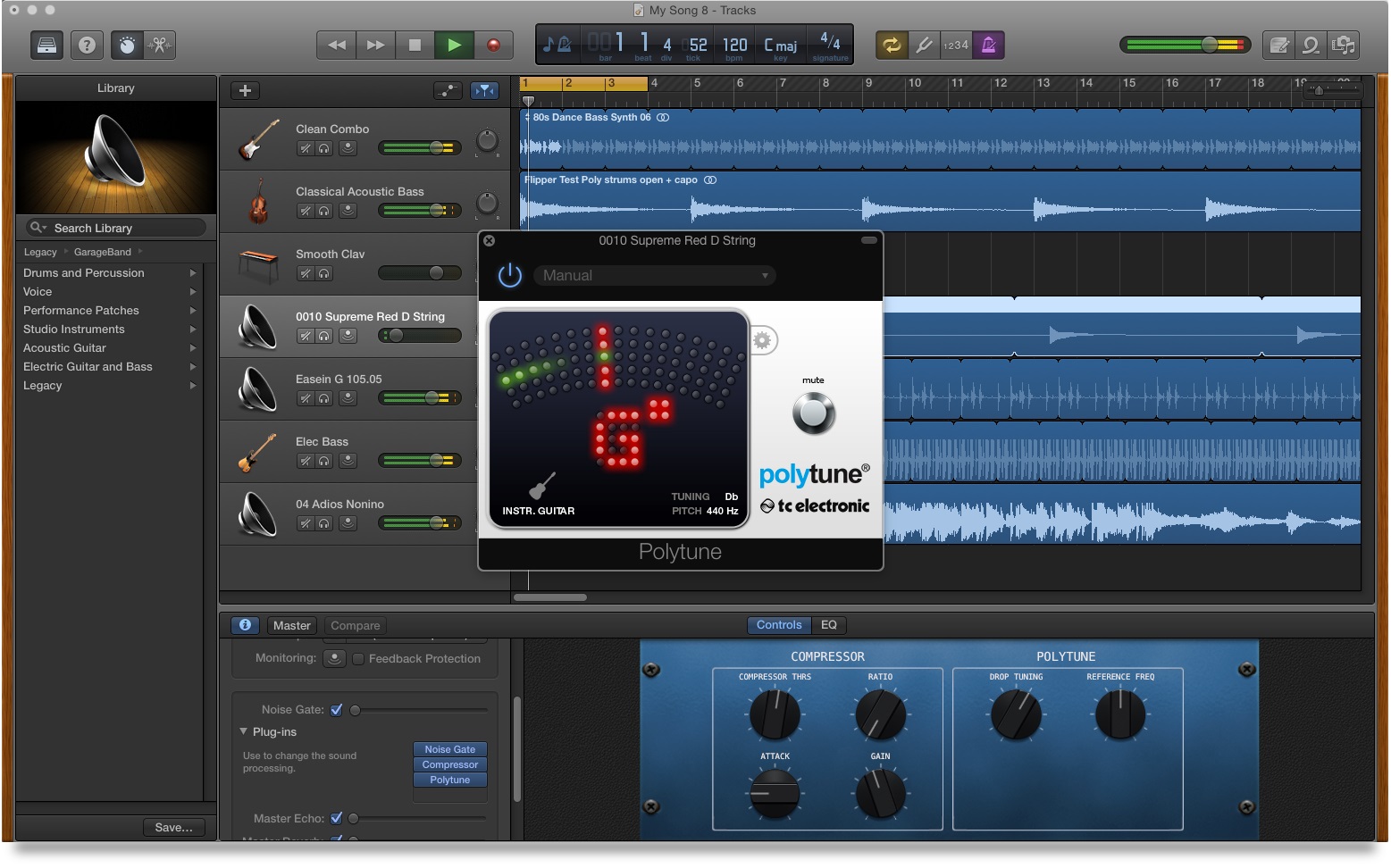Screen dimensions: 1391x868
Task: Enable input monitoring on Clean Combo track
Action: click(x=348, y=148)
